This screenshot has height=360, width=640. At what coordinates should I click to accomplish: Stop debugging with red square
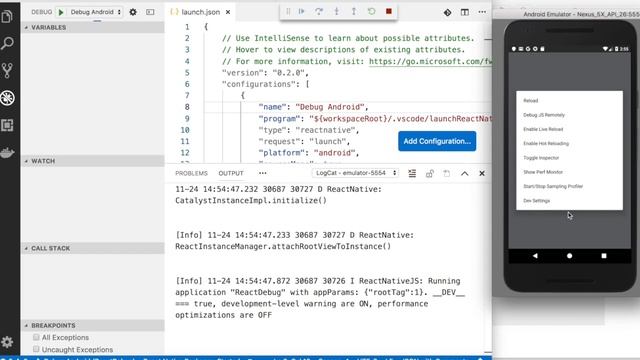click(389, 11)
